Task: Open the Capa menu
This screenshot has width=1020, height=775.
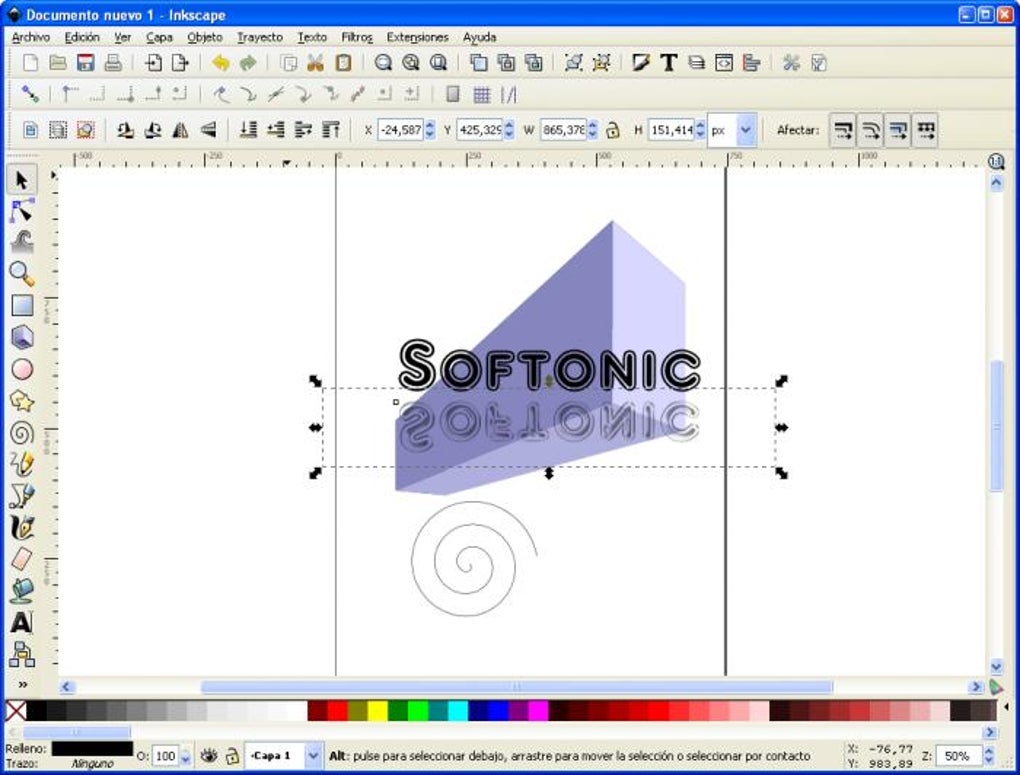Action: pyautogui.click(x=159, y=38)
